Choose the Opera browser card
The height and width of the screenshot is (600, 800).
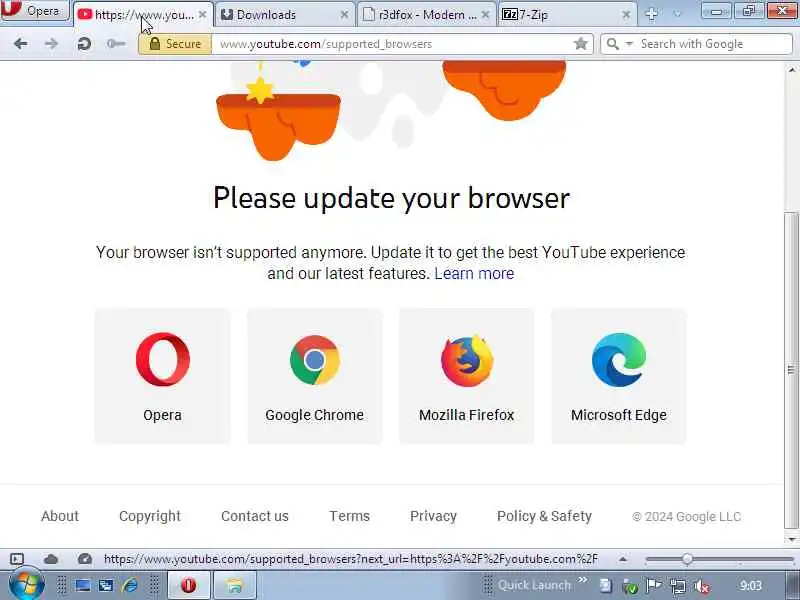(162, 376)
